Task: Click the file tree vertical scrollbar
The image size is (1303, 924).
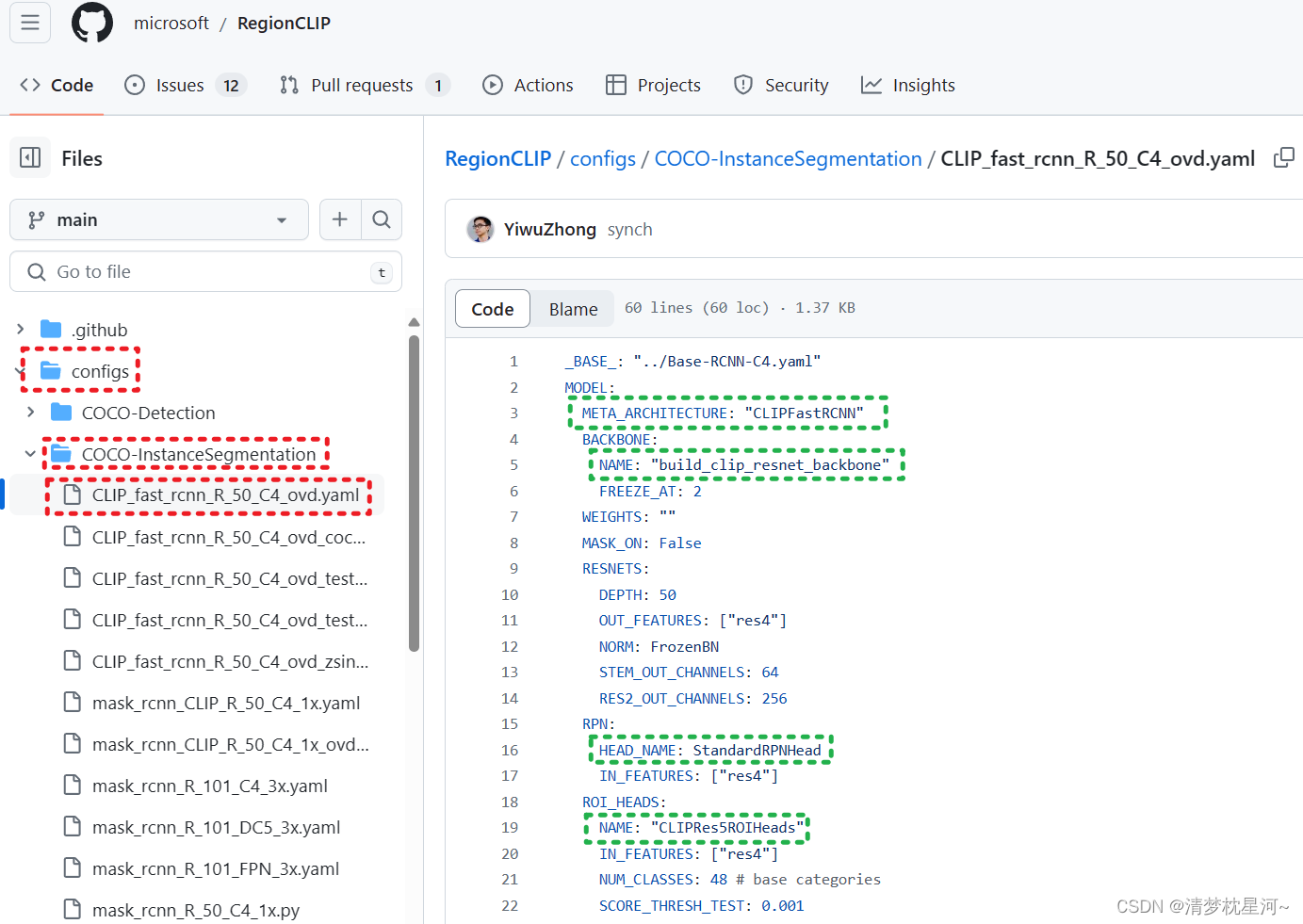Action: click(414, 493)
